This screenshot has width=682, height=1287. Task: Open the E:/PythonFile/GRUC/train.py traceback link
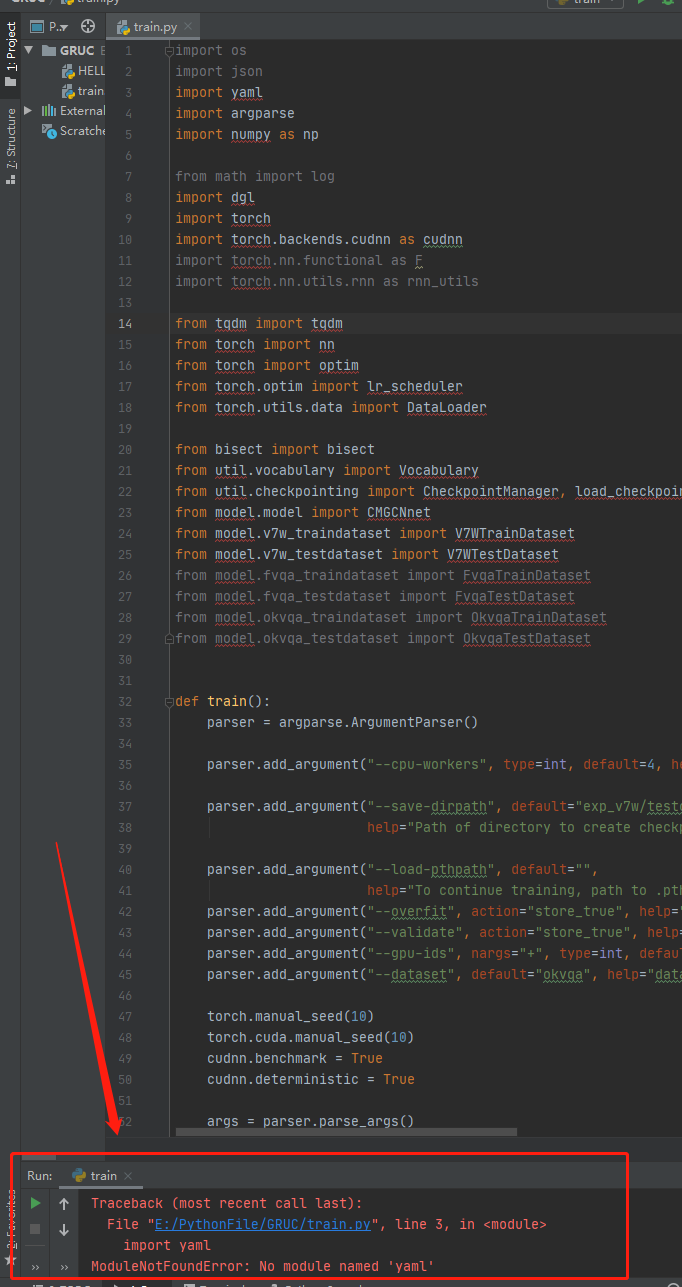[x=263, y=1224]
